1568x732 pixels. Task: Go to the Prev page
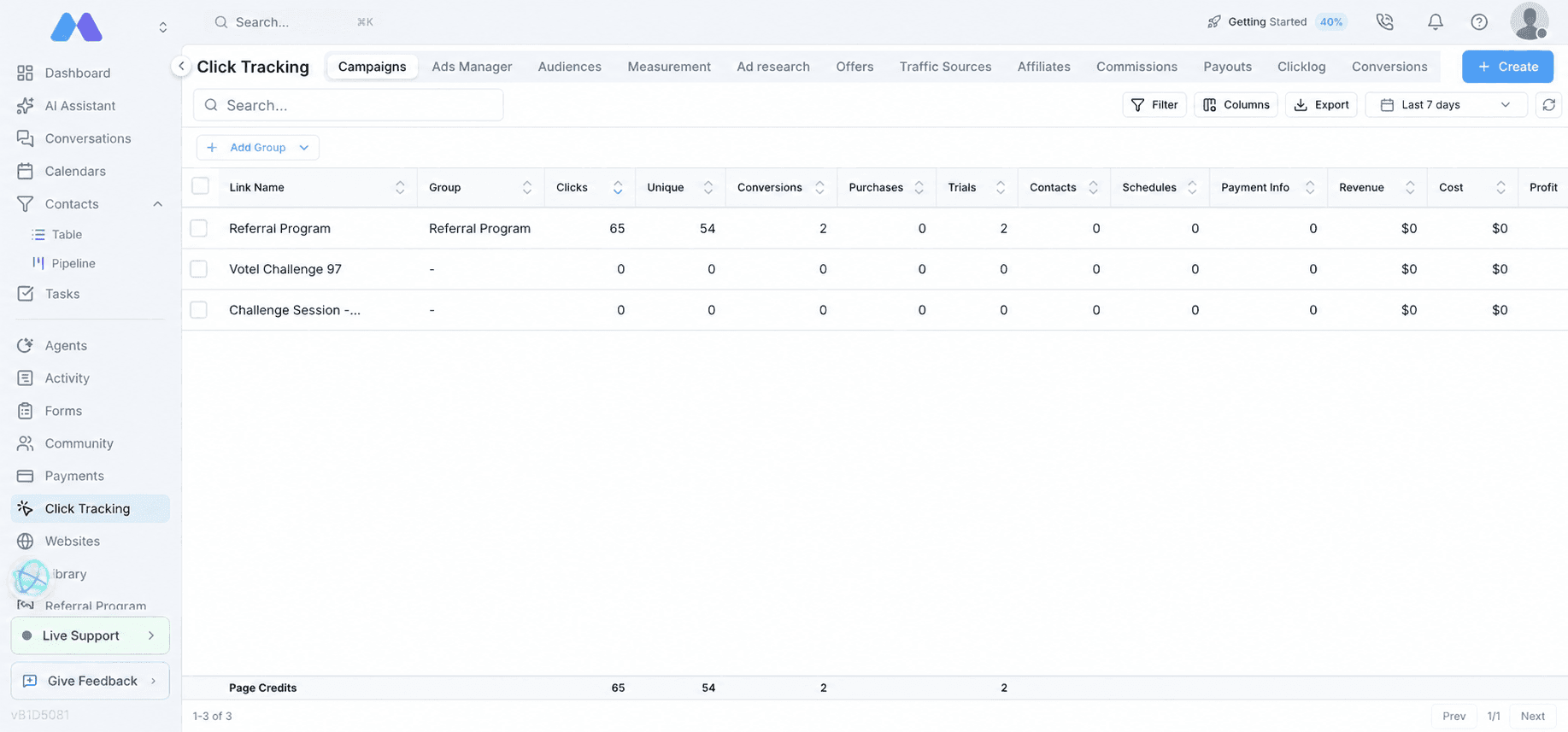[1453, 716]
